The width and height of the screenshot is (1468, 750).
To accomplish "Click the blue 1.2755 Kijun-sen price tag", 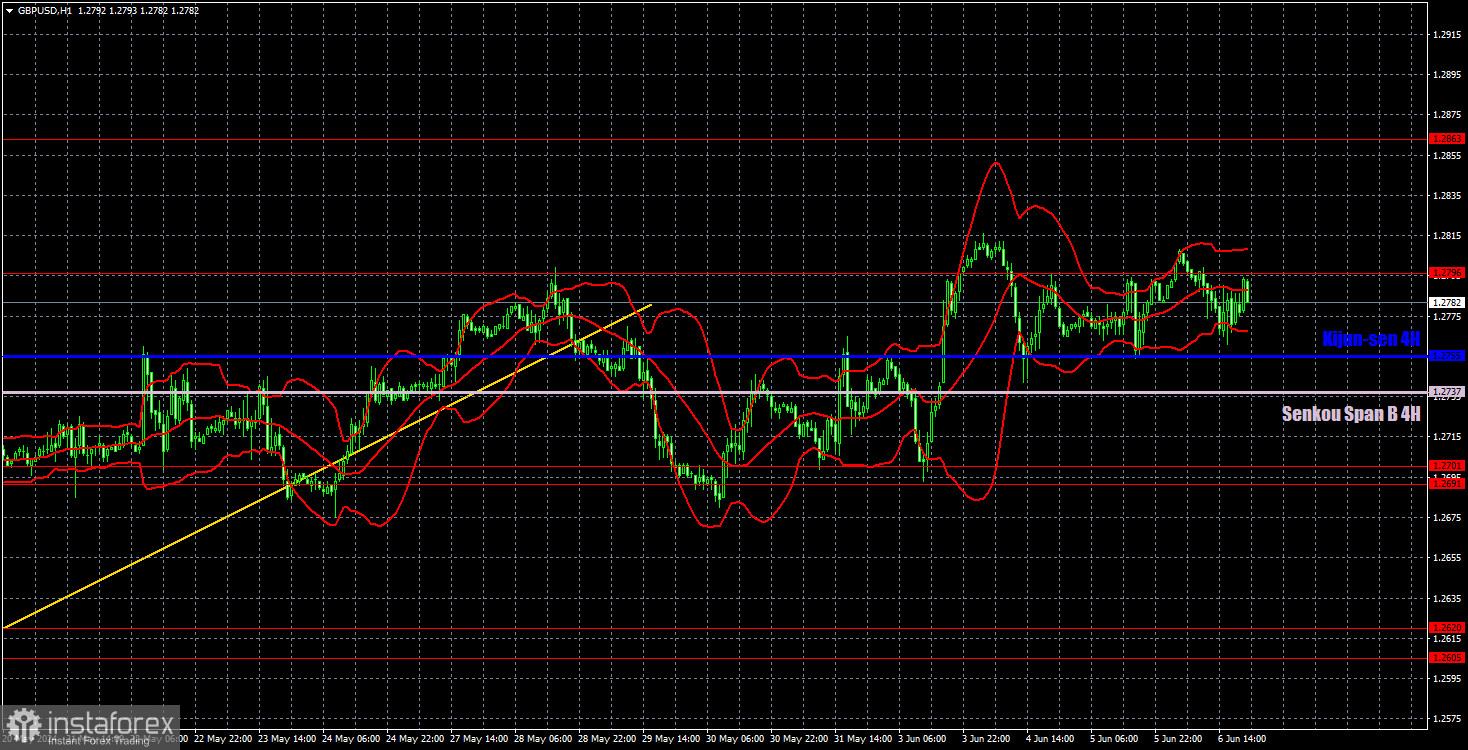I will [x=1447, y=355].
